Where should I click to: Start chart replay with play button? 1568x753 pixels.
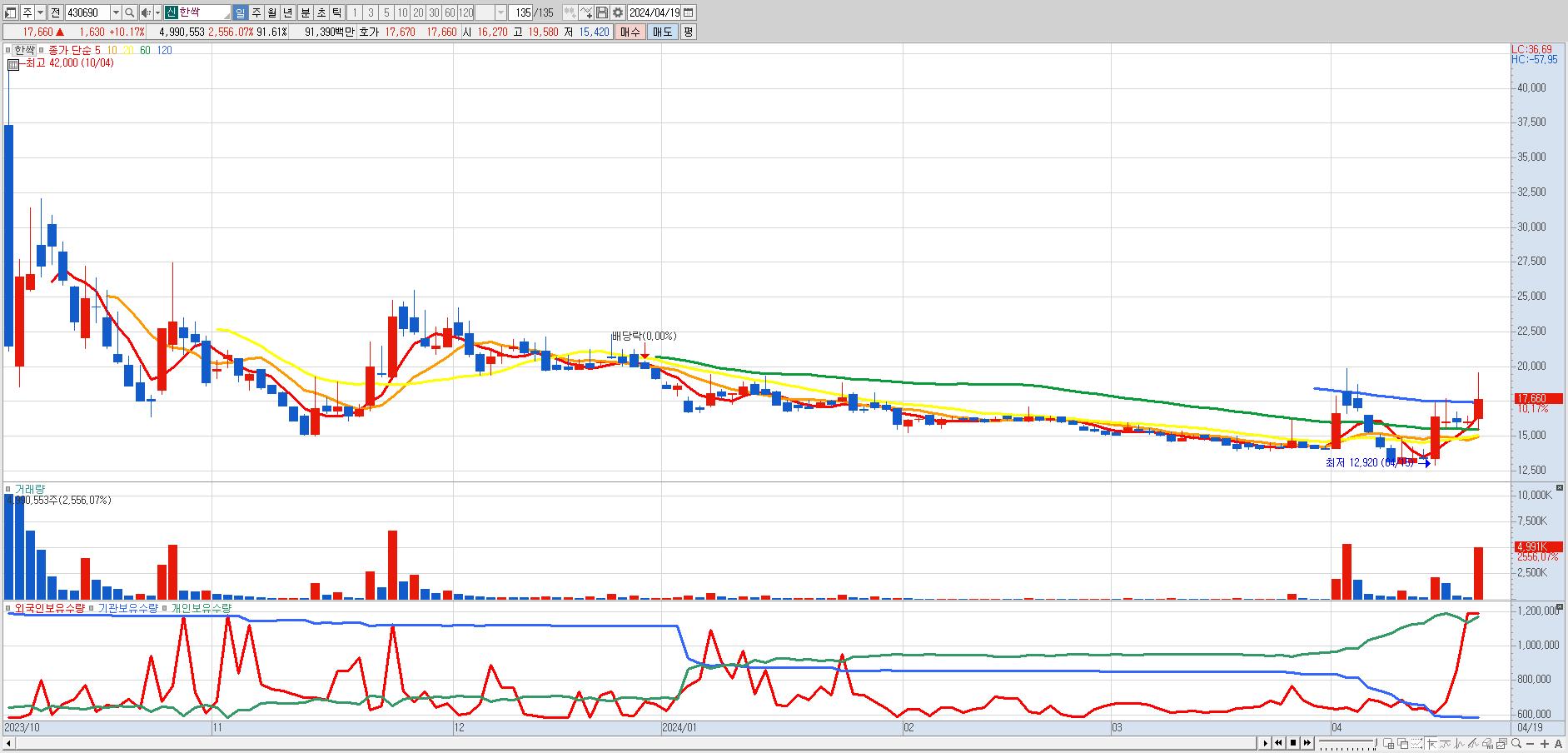[x=1265, y=743]
